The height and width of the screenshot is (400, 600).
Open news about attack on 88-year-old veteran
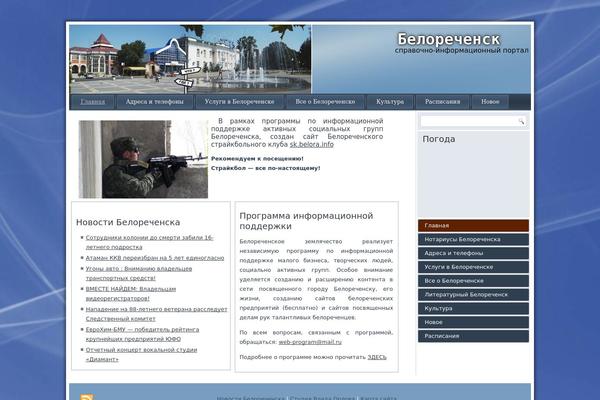pos(157,314)
